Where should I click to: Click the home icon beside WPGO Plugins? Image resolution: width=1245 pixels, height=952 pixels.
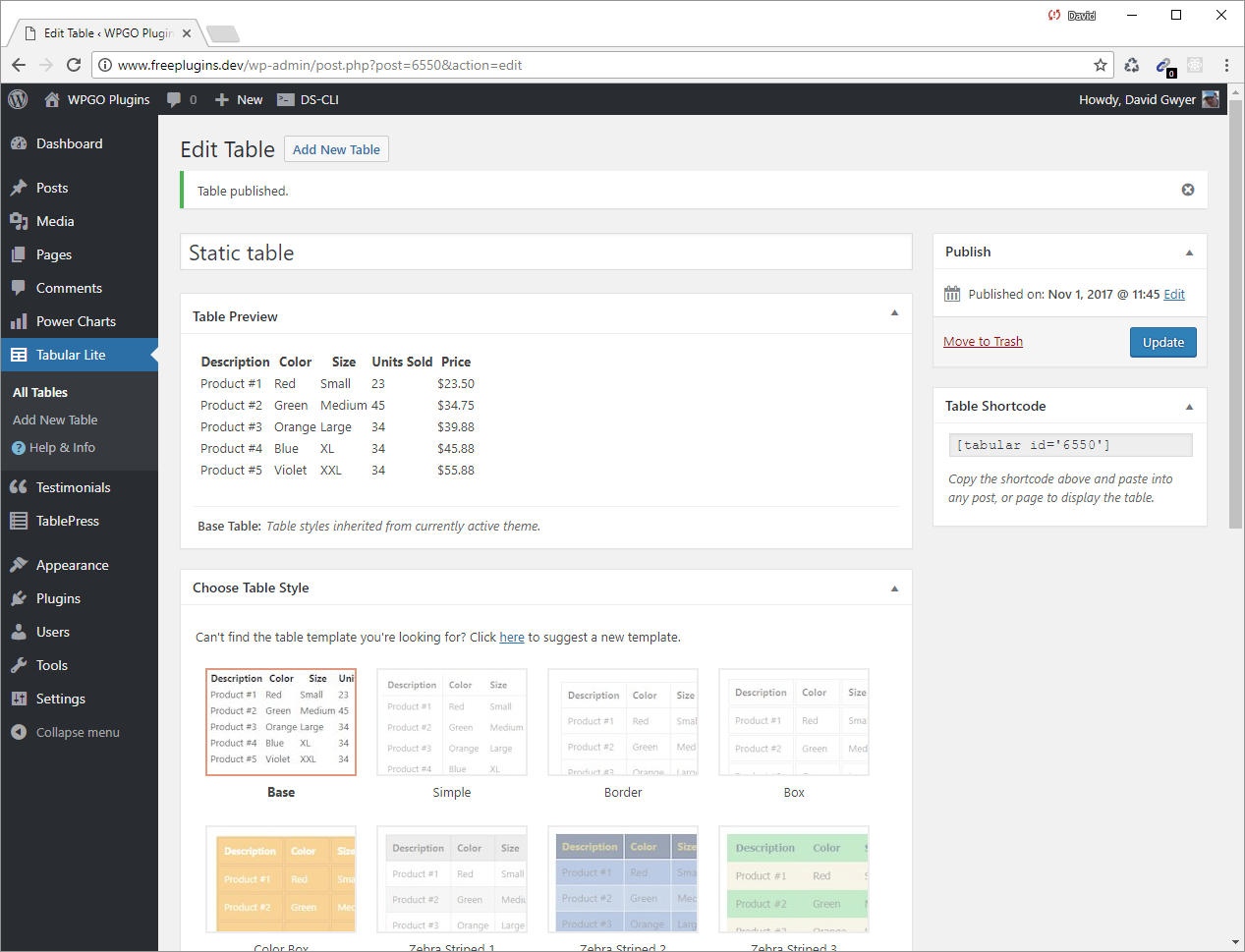[x=52, y=99]
